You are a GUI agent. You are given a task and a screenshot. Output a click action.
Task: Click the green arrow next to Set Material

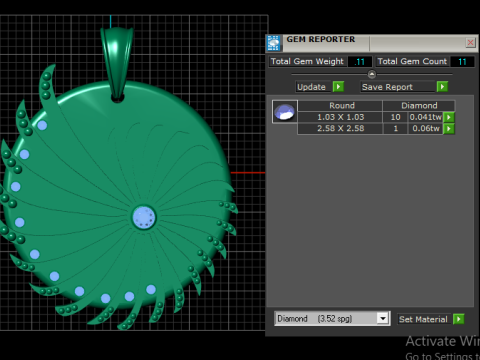[459, 319]
